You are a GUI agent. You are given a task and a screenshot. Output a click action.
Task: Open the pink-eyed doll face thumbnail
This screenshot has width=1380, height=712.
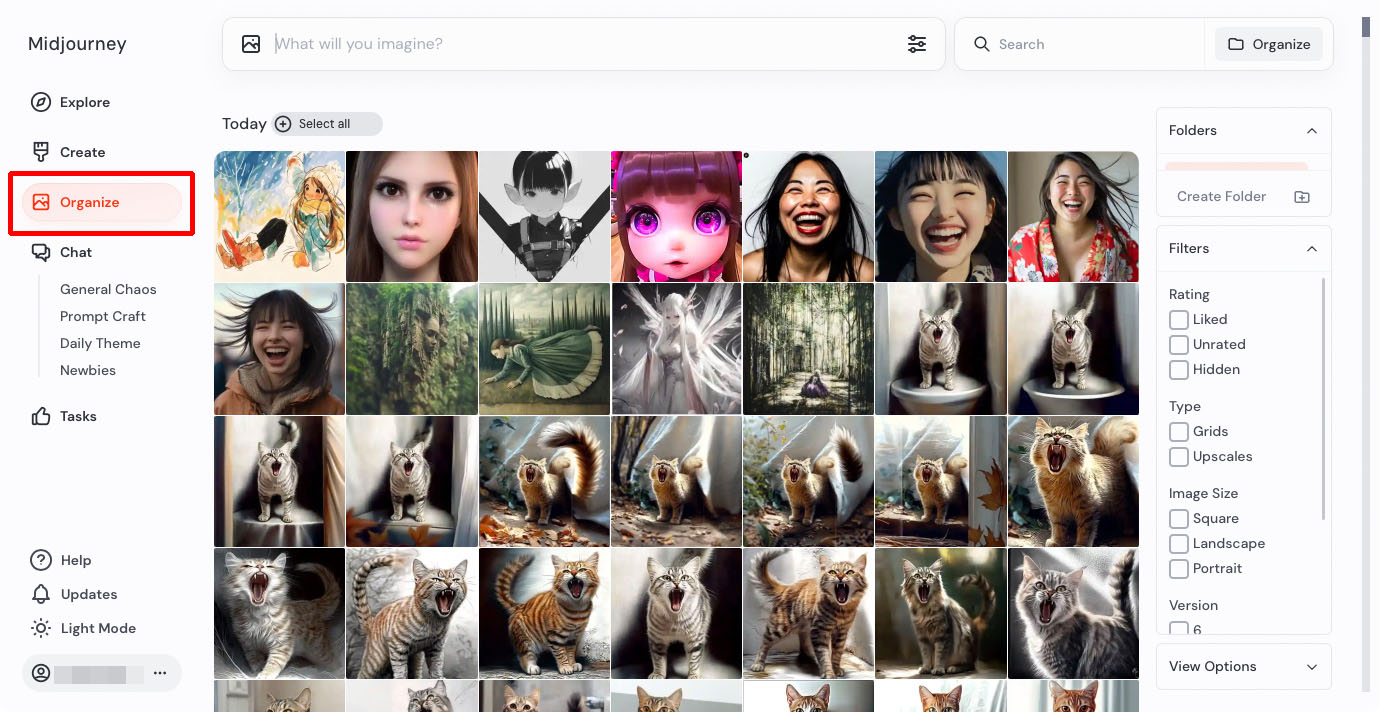coord(676,216)
